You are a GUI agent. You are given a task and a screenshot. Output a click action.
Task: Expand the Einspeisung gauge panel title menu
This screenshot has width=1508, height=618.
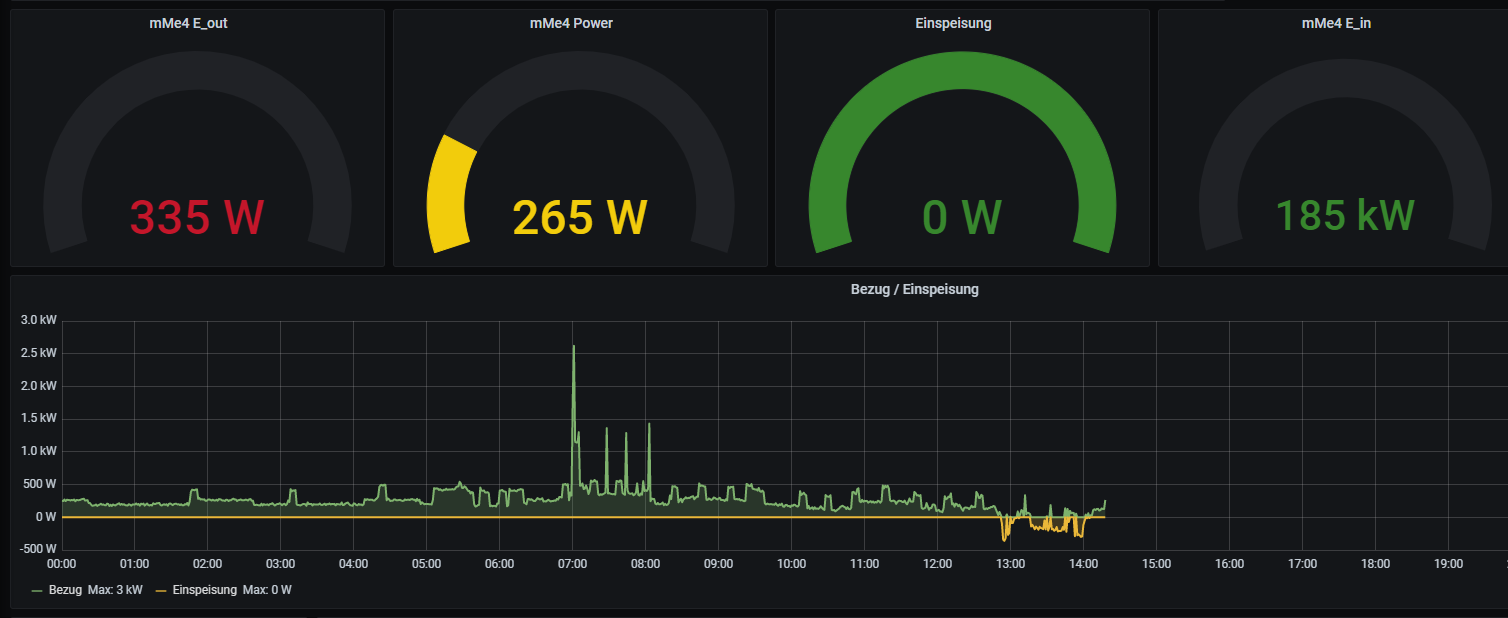[953, 23]
